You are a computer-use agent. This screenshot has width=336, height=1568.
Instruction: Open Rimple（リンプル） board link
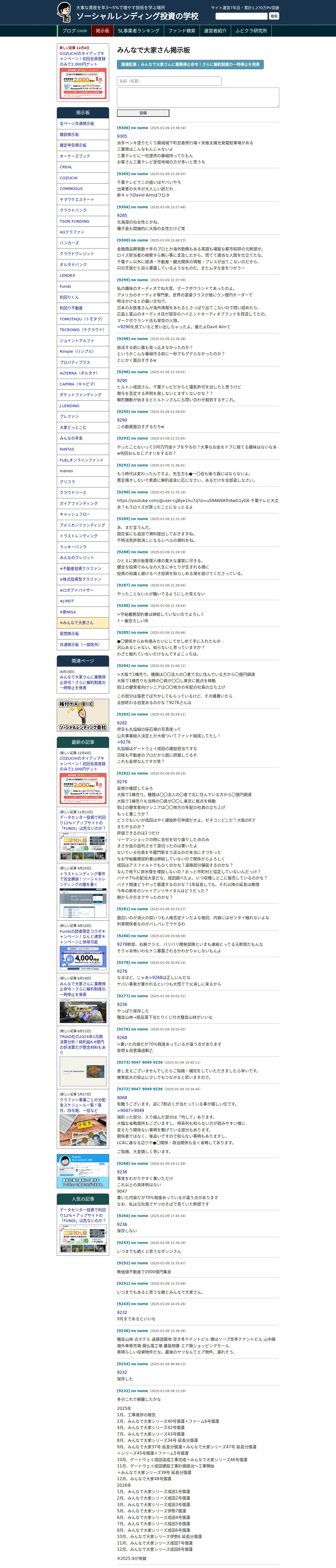(83, 351)
